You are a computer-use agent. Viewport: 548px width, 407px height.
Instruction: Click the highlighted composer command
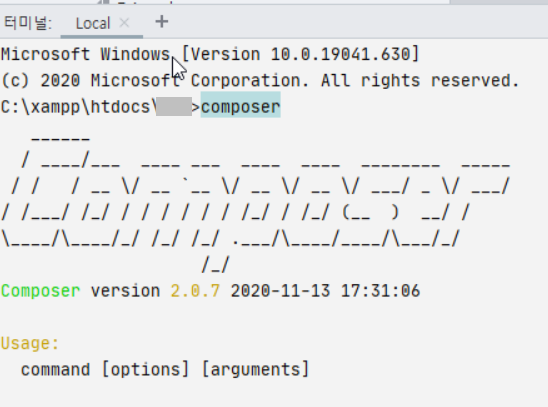[x=240, y=107]
